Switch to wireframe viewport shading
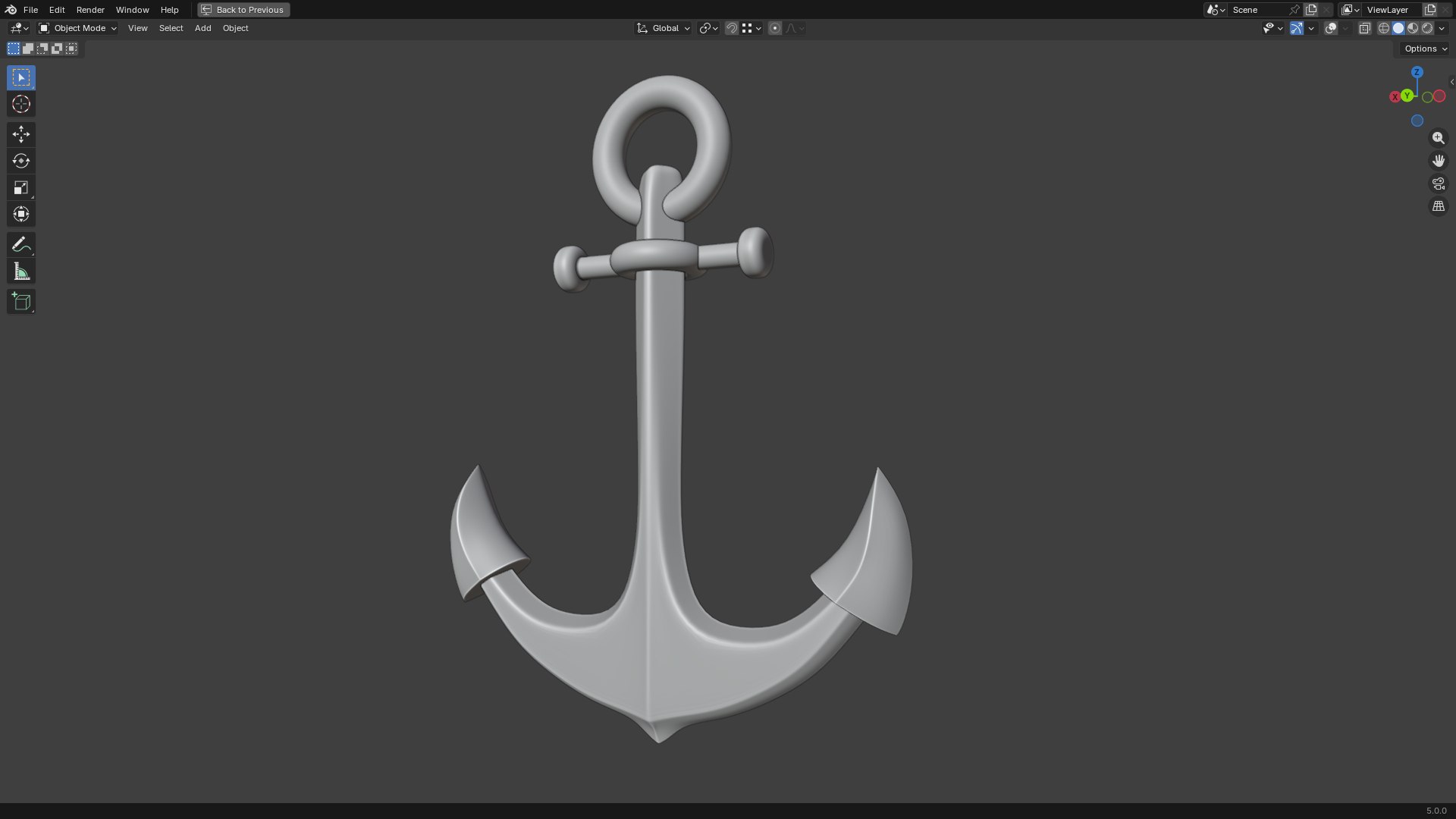1456x819 pixels. (1384, 28)
